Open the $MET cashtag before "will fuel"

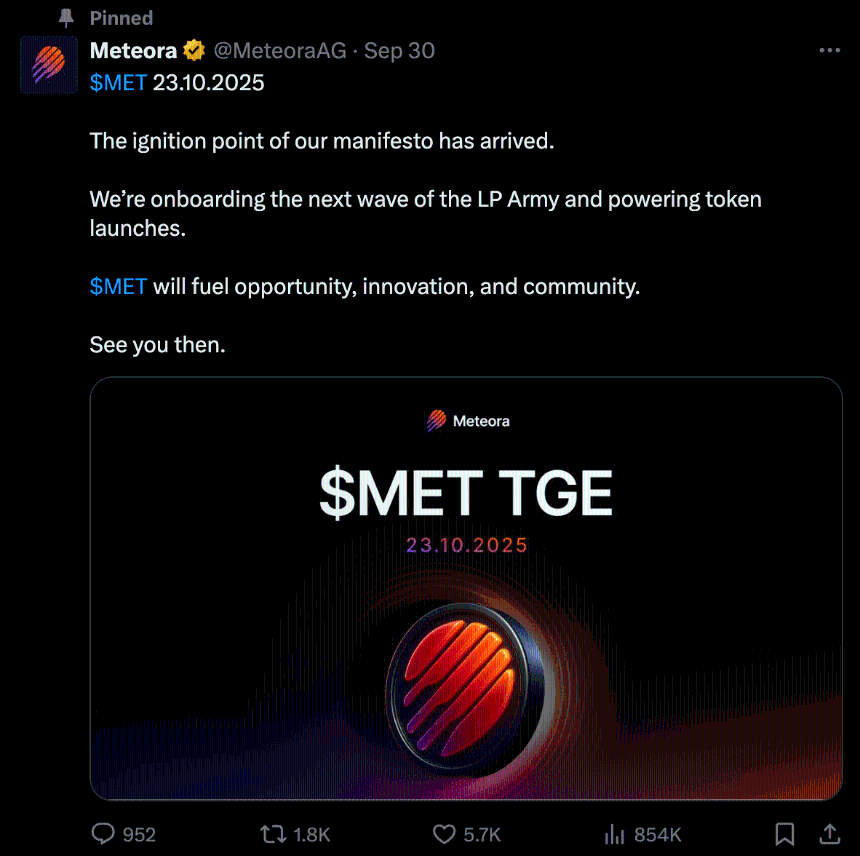pyautogui.click(x=118, y=287)
